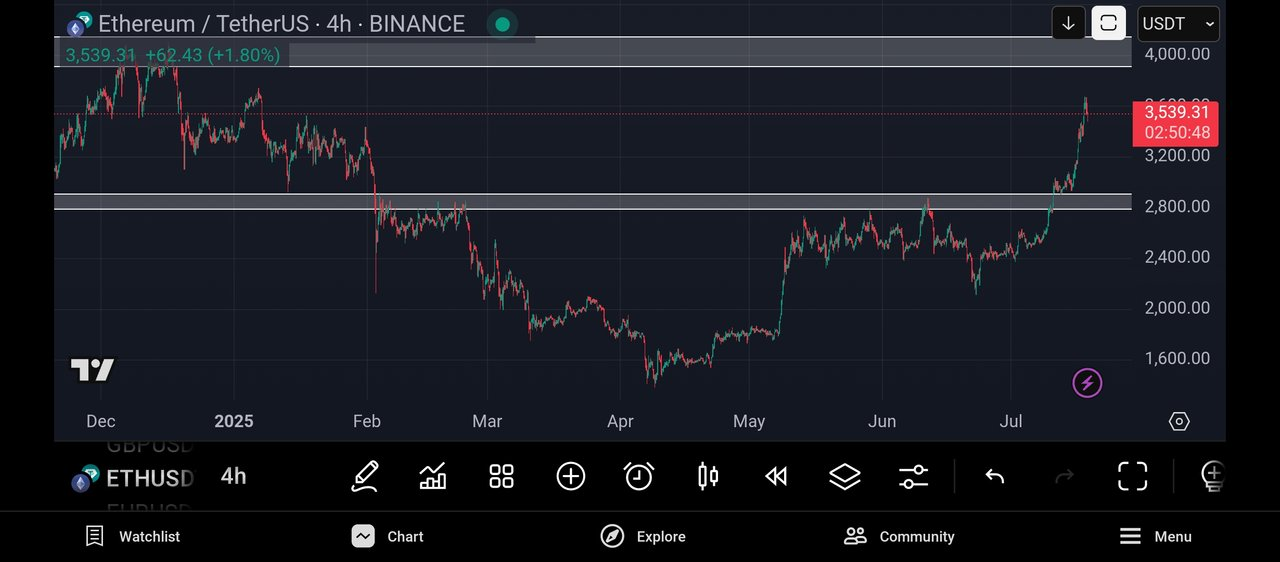Click the down-arrow button near USDT
The height and width of the screenshot is (562, 1280).
click(x=1068, y=23)
